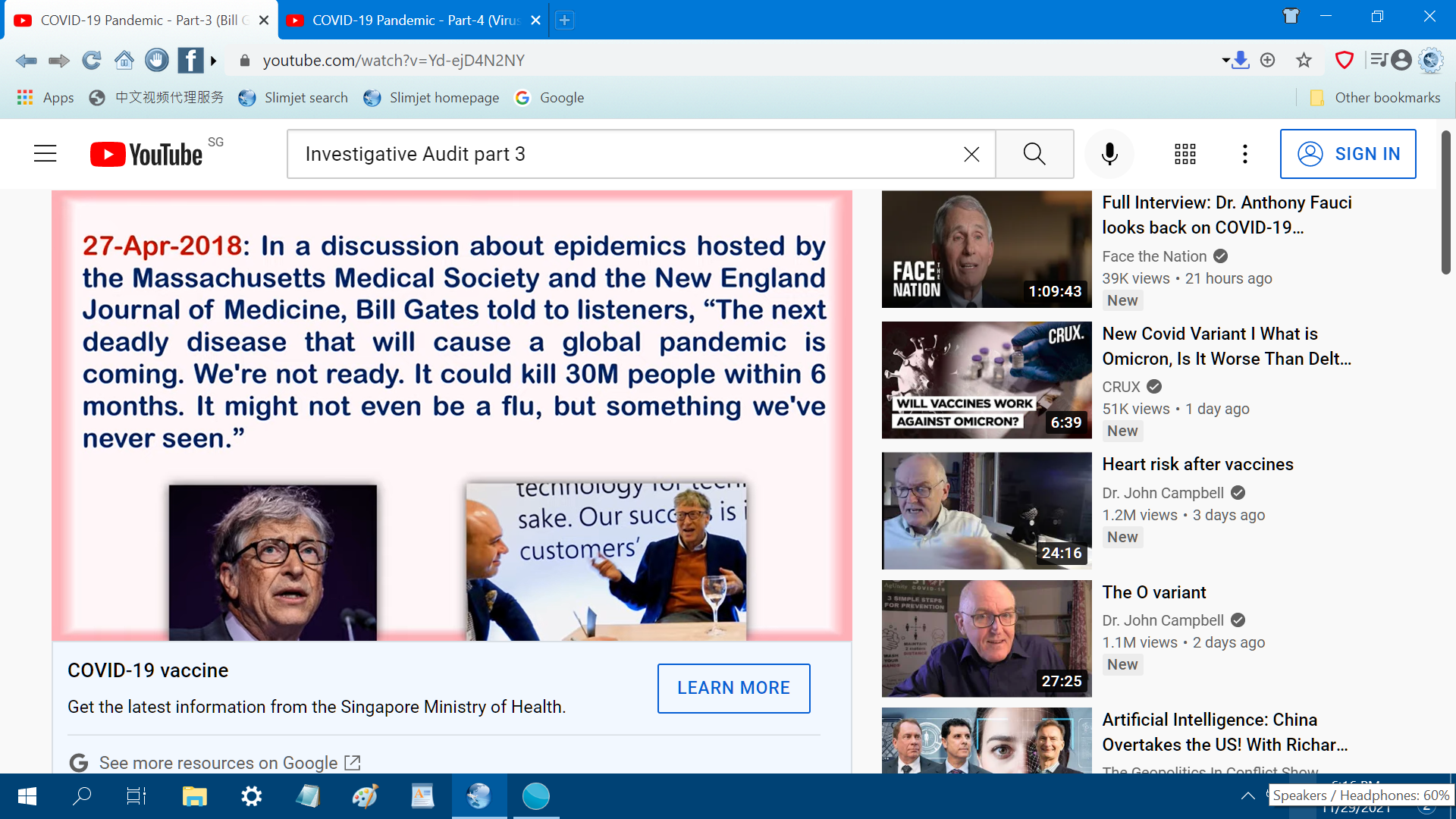
Task: Click the zoom plus icon in address bar
Action: (1268, 60)
